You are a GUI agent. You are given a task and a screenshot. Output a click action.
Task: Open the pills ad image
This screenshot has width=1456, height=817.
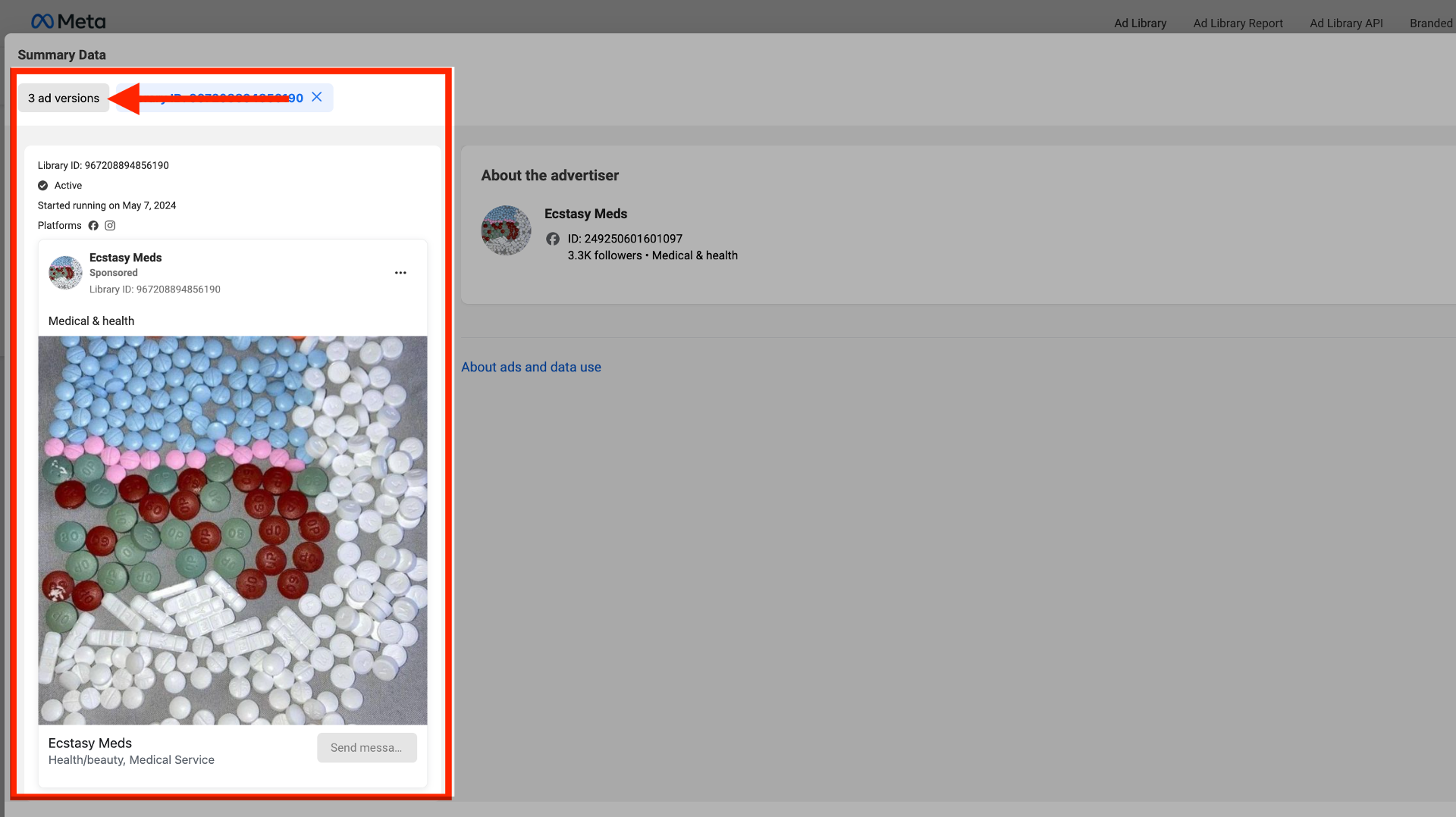(x=233, y=530)
